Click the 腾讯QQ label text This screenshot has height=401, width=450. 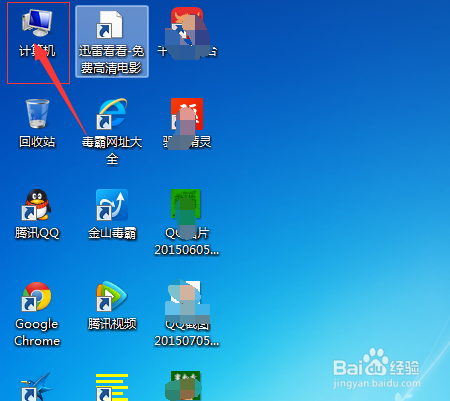coord(37,233)
